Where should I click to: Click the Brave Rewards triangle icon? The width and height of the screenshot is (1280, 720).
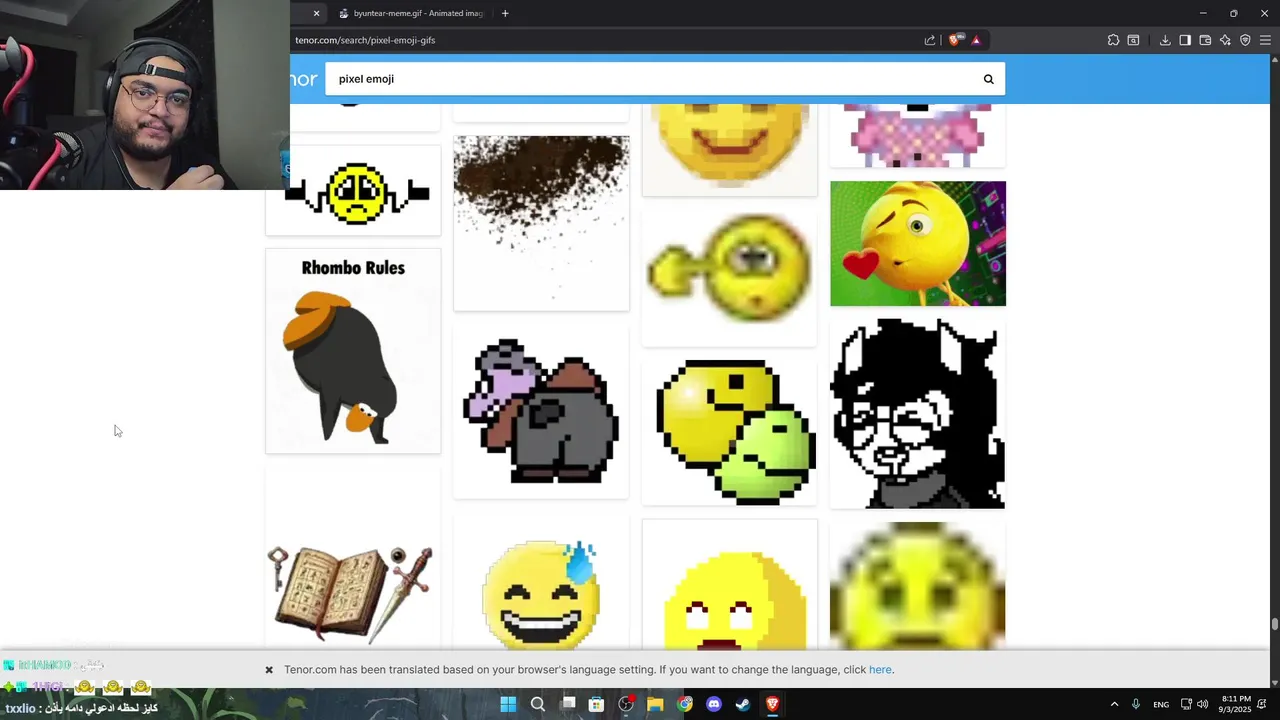(976, 40)
